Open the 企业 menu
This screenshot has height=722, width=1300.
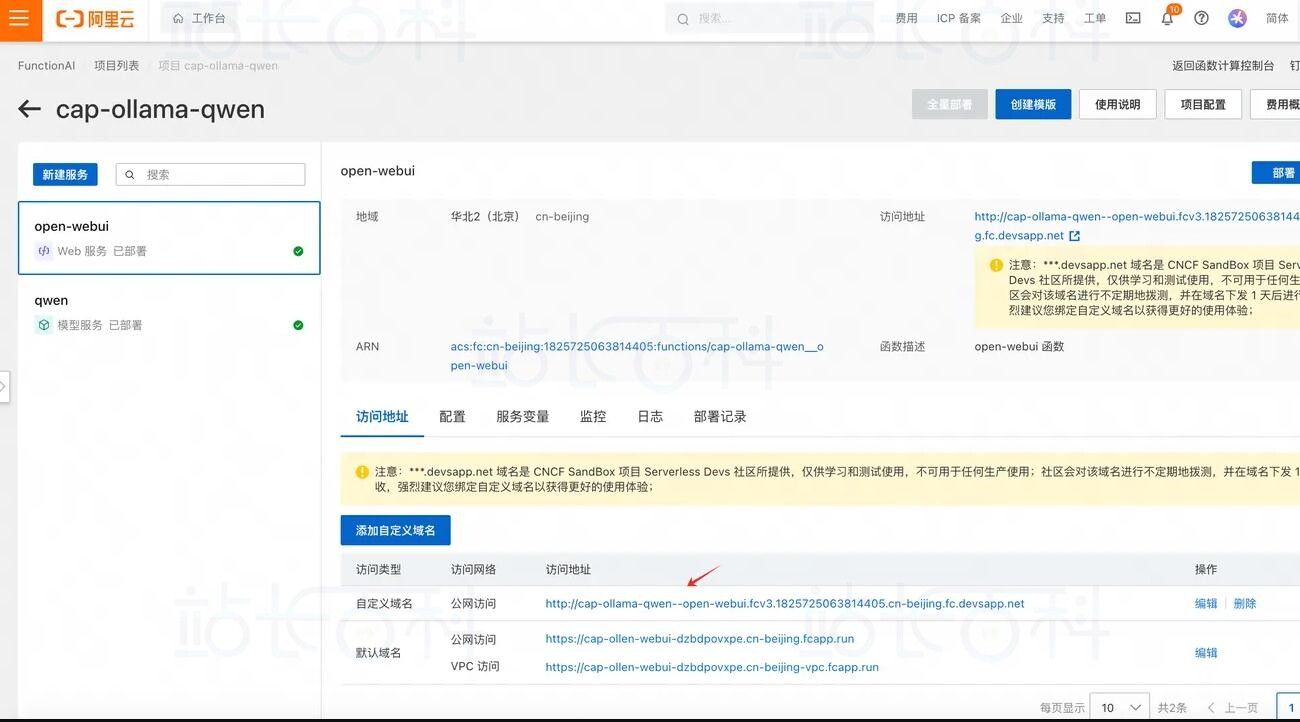1011,19
